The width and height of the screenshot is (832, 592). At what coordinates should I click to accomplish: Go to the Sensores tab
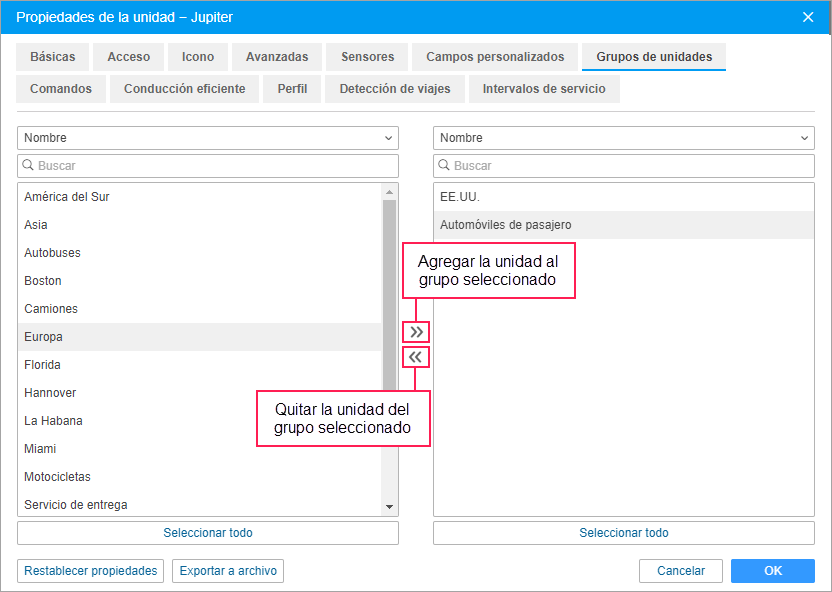pos(367,57)
